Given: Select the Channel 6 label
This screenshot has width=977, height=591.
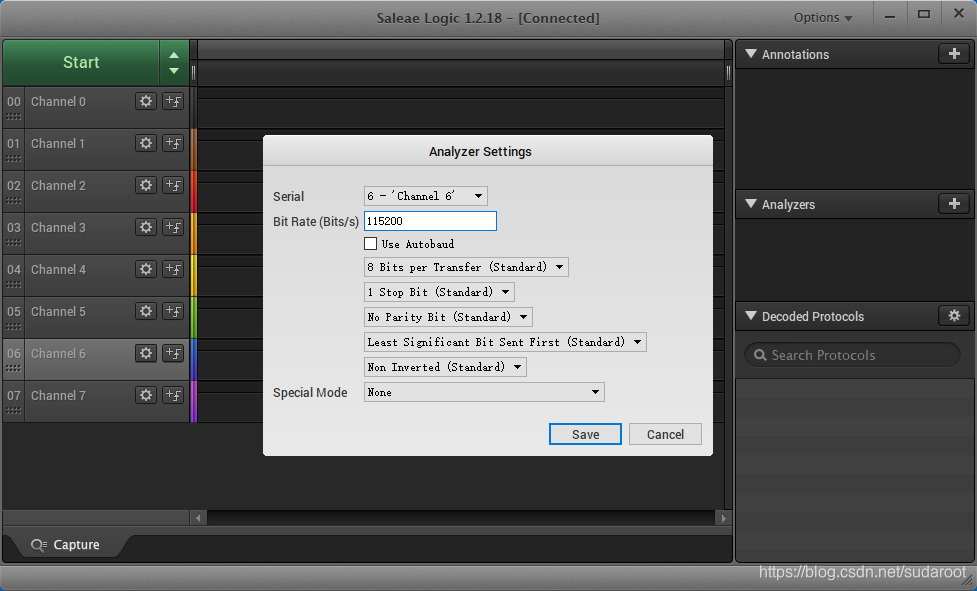Looking at the screenshot, I should 58,354.
